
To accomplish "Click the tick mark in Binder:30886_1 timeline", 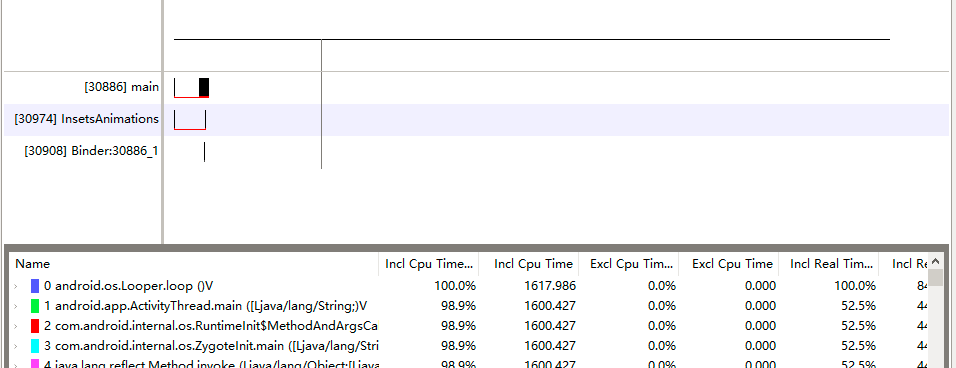I will [204, 152].
